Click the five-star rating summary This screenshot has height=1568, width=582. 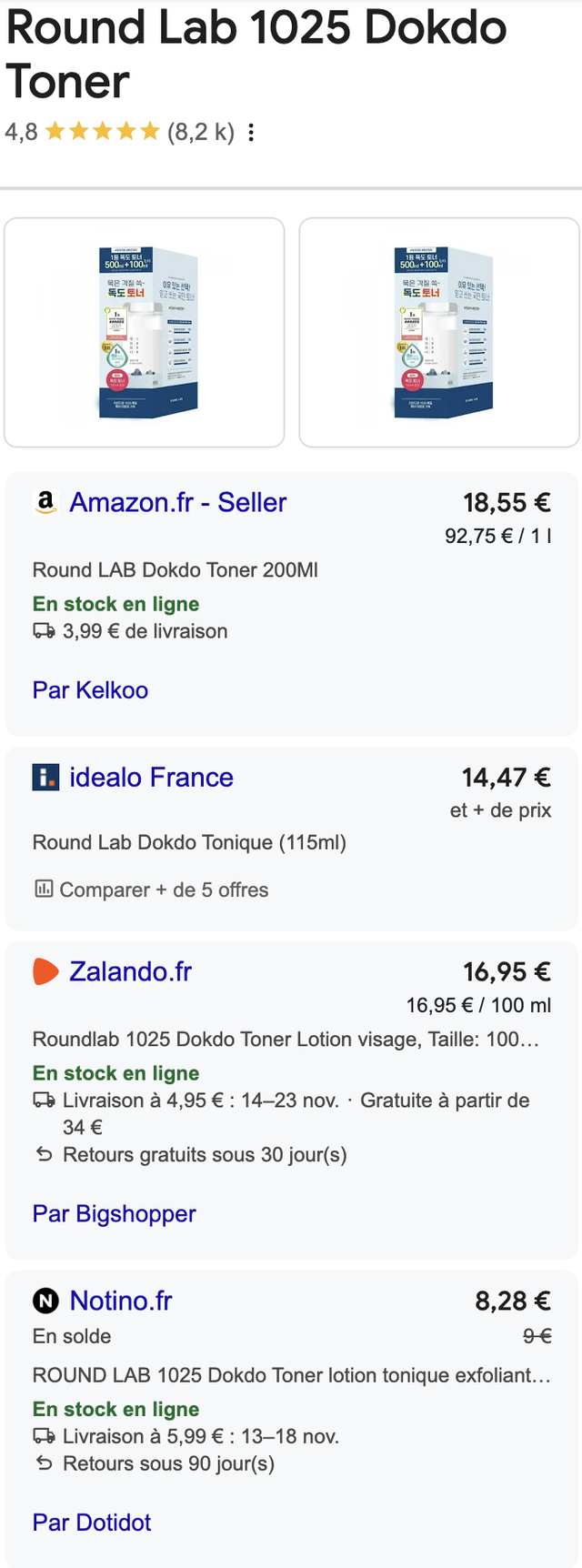point(103,133)
